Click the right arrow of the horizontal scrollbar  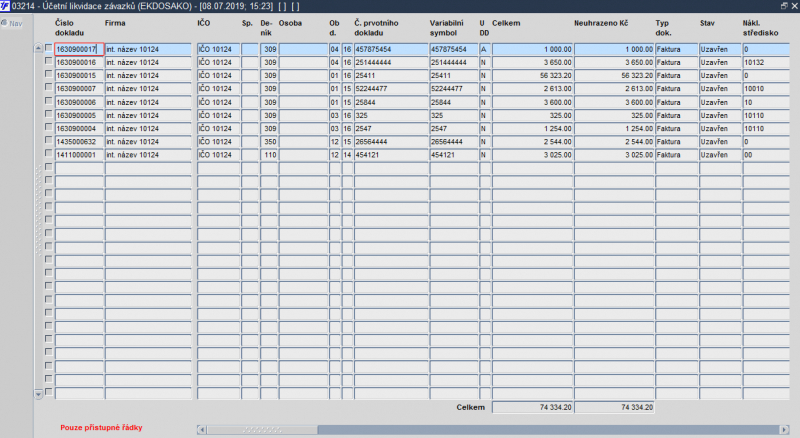(784, 430)
